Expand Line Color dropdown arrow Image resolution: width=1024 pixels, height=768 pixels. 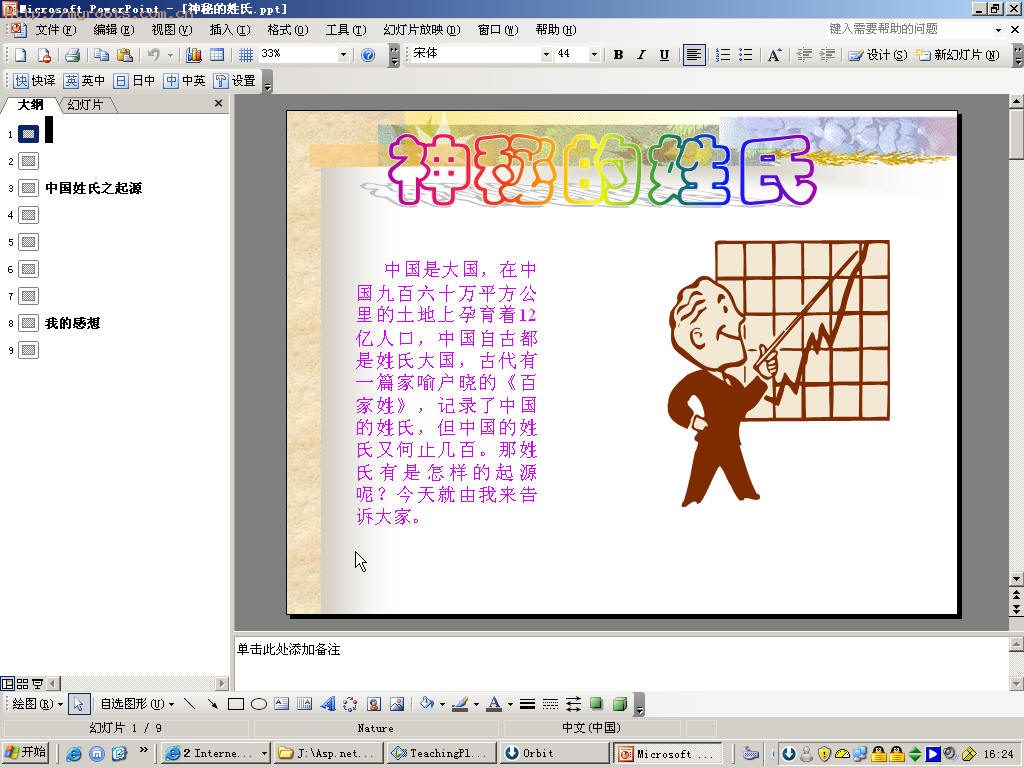click(x=476, y=703)
